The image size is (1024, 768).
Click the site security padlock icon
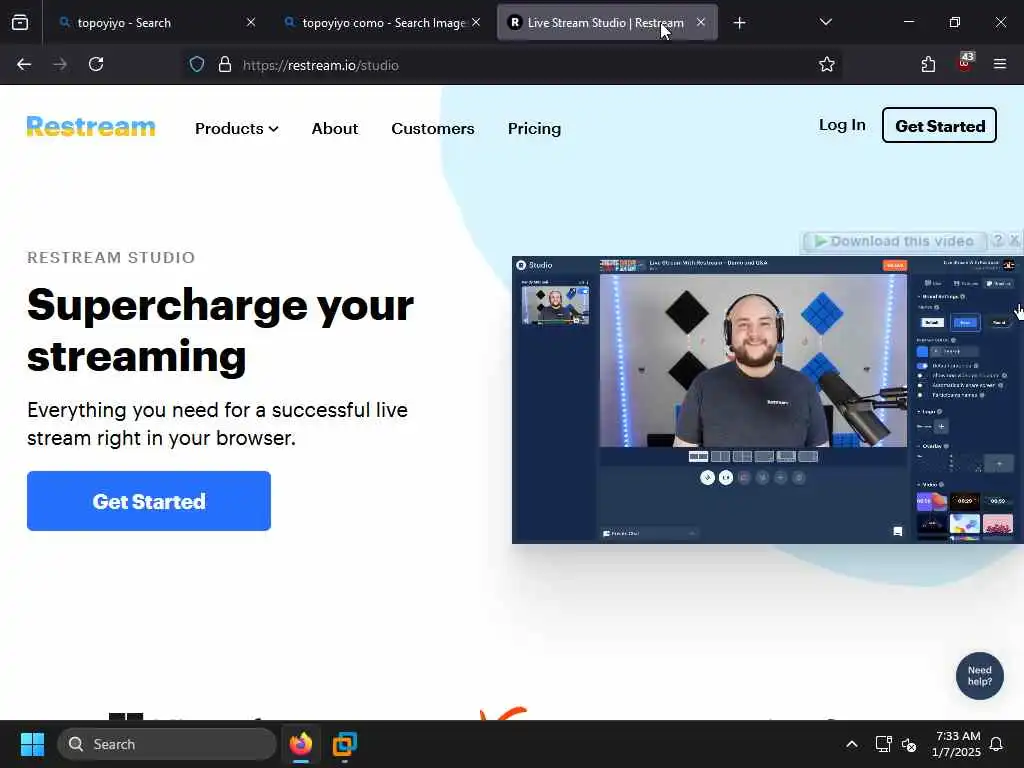(225, 65)
